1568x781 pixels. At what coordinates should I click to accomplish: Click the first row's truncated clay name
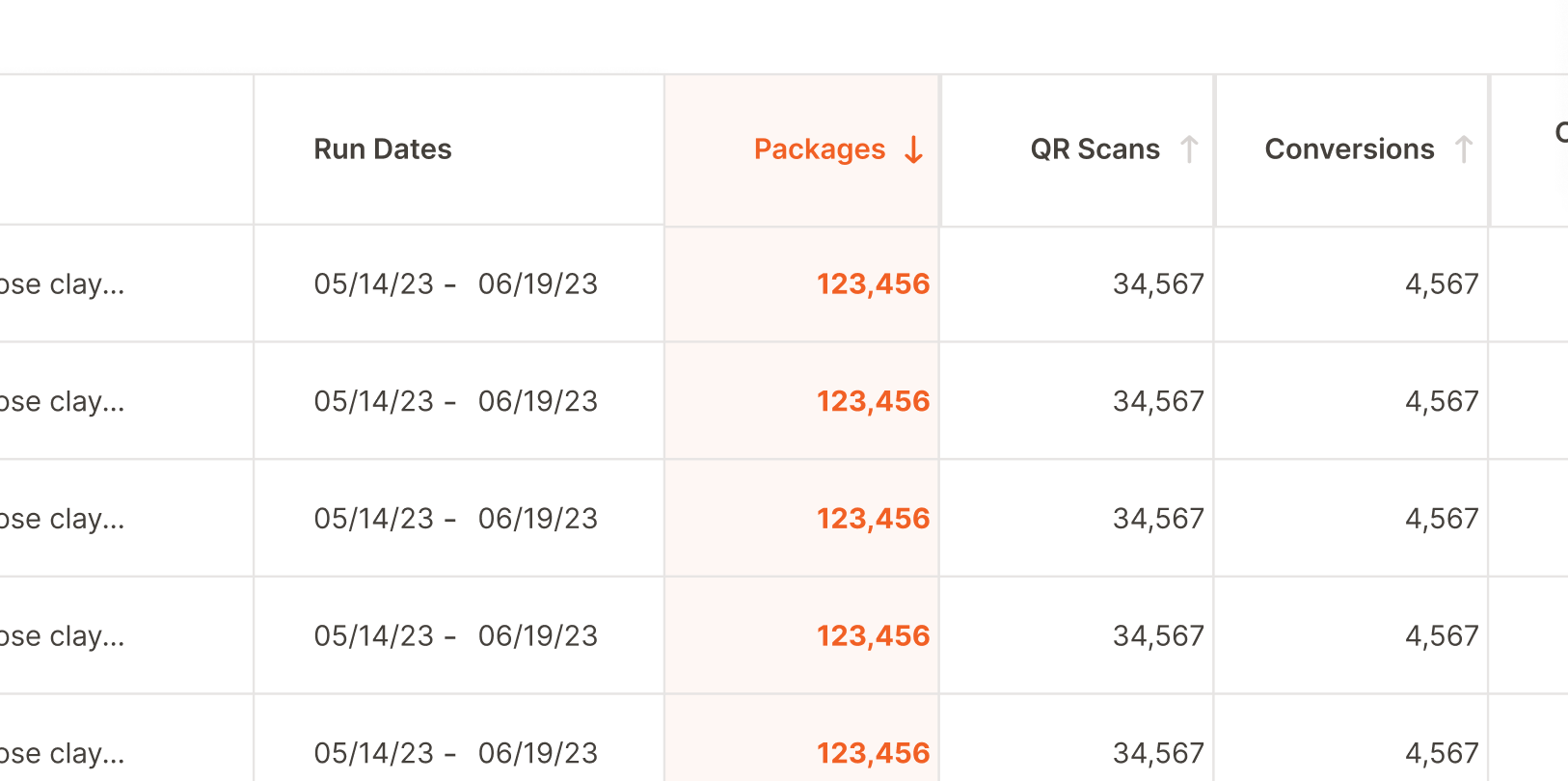coord(62,285)
